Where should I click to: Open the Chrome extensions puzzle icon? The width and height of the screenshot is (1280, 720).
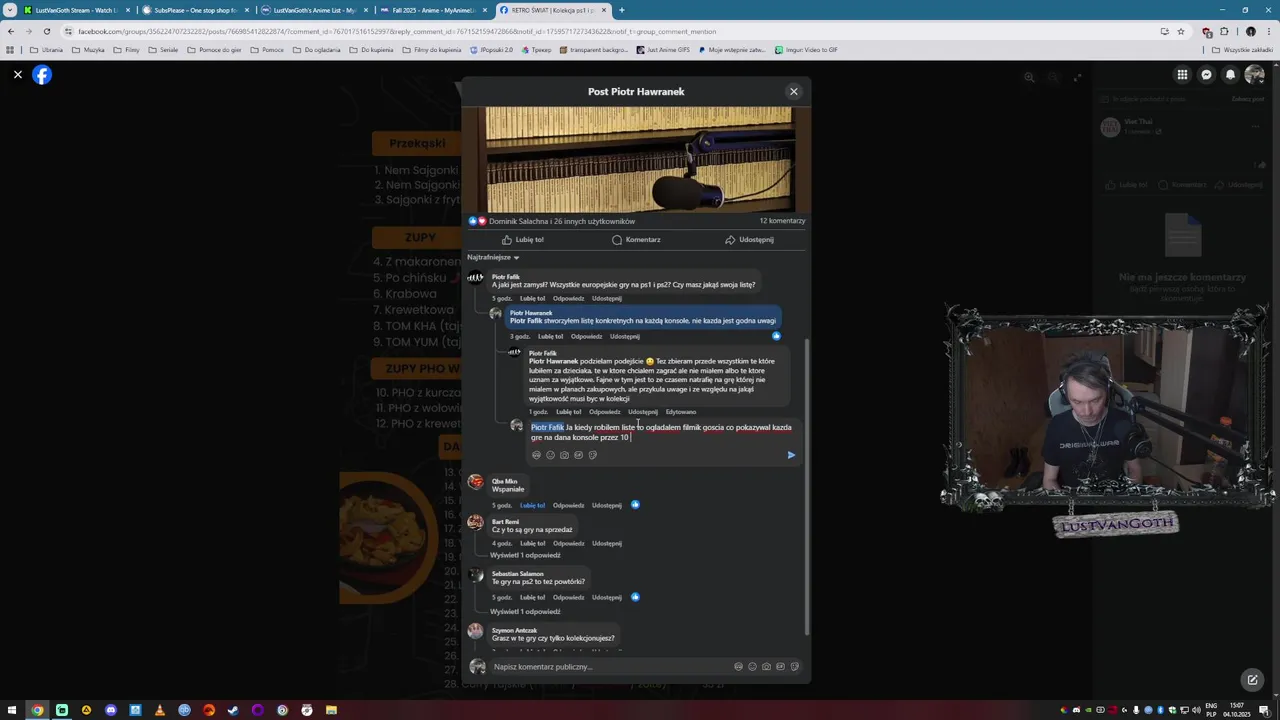tap(1224, 31)
